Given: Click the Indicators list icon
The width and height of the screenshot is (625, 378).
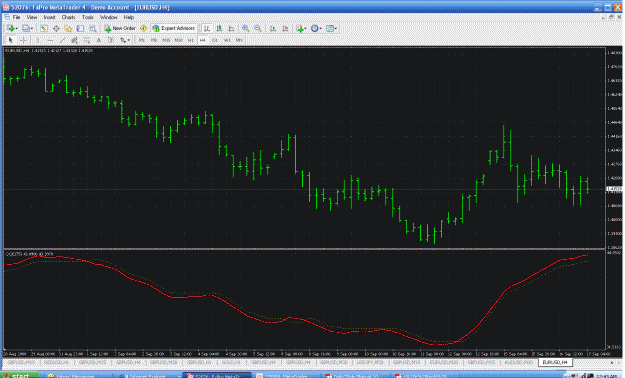Looking at the screenshot, I should (299, 28).
